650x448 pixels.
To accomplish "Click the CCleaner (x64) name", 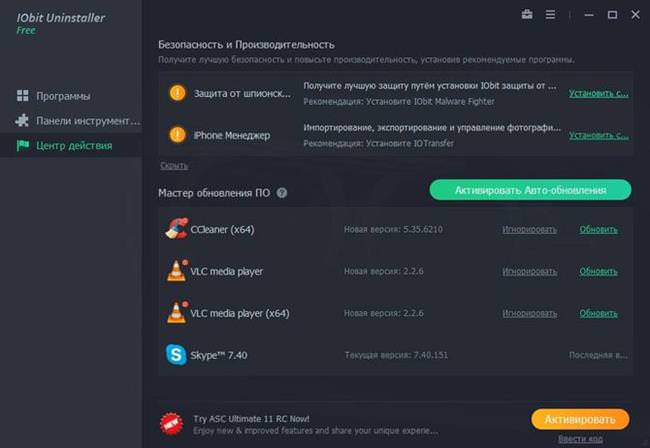I will [x=222, y=229].
